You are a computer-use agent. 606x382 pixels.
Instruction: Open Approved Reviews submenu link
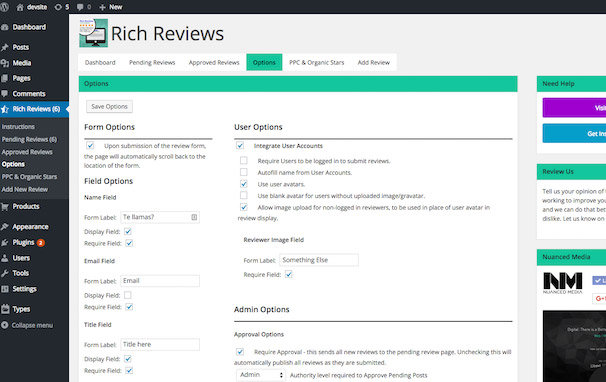coord(27,152)
